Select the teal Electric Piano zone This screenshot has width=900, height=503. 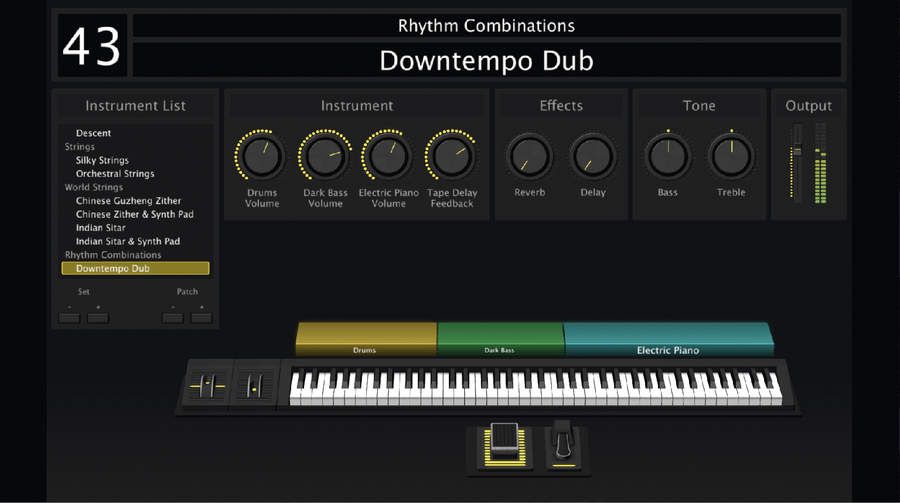[669, 339]
